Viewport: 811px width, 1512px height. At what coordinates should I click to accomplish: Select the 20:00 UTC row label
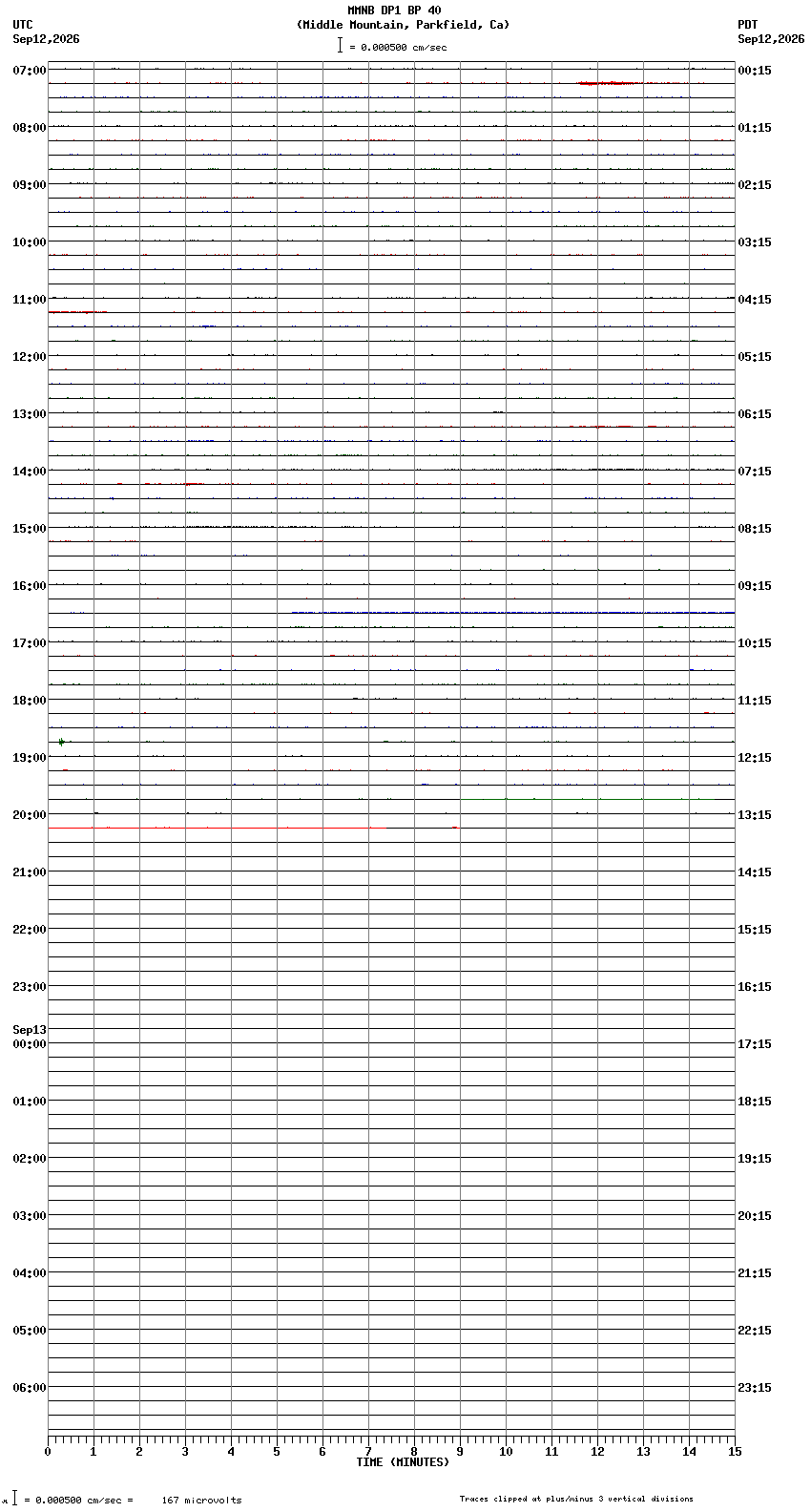coord(30,815)
